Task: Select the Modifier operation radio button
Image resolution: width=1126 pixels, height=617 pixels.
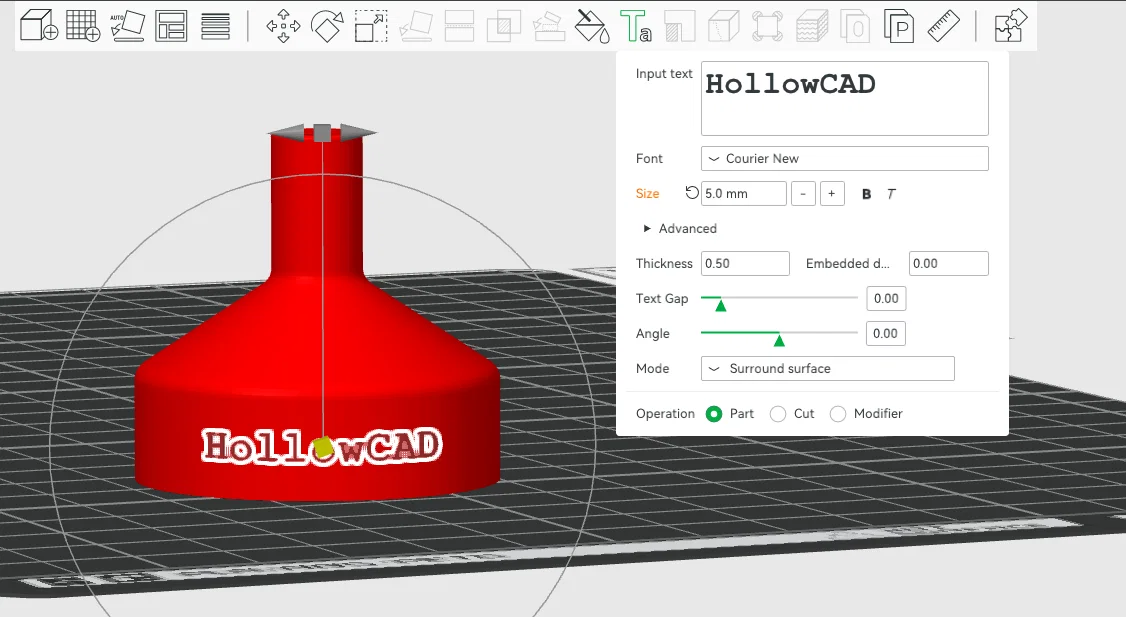Action: [x=838, y=414]
